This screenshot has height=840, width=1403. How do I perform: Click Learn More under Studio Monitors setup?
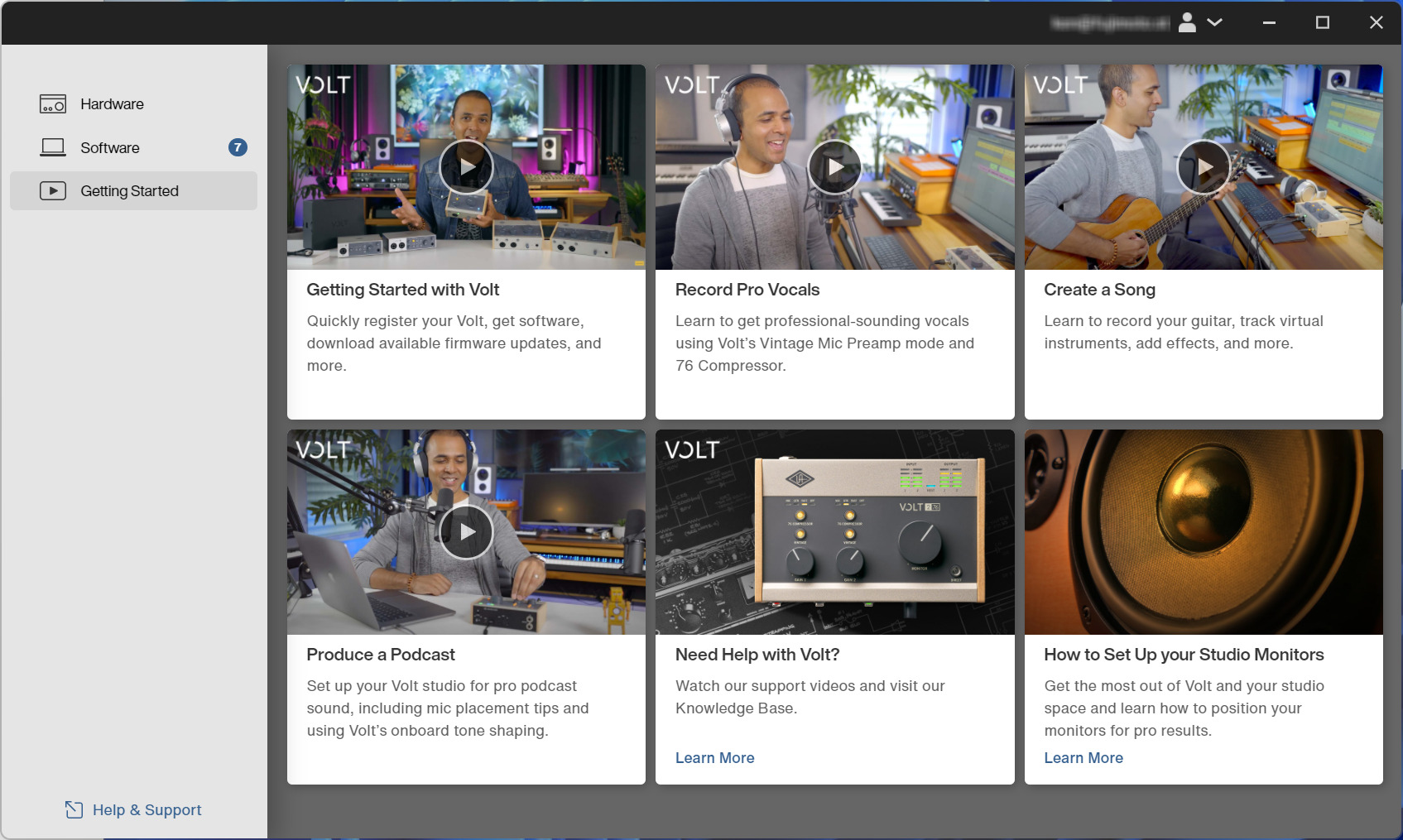click(1083, 758)
